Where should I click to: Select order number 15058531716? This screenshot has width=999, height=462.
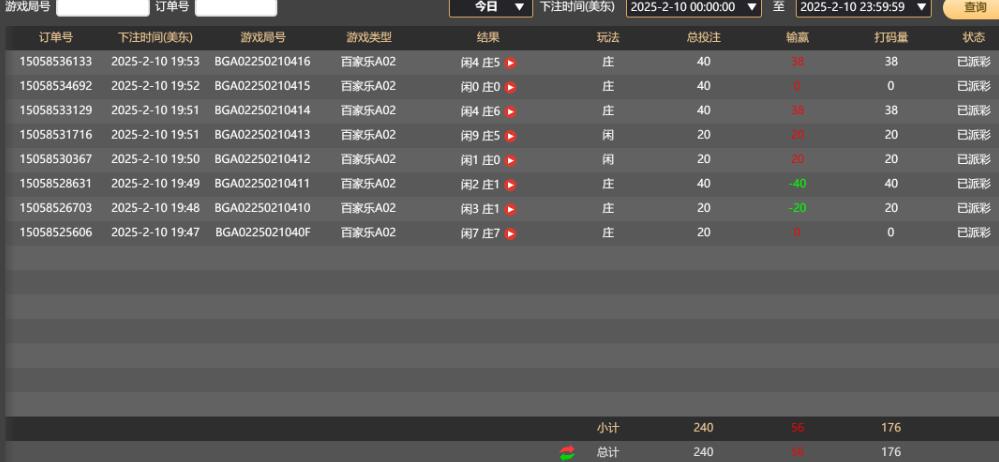[55, 134]
